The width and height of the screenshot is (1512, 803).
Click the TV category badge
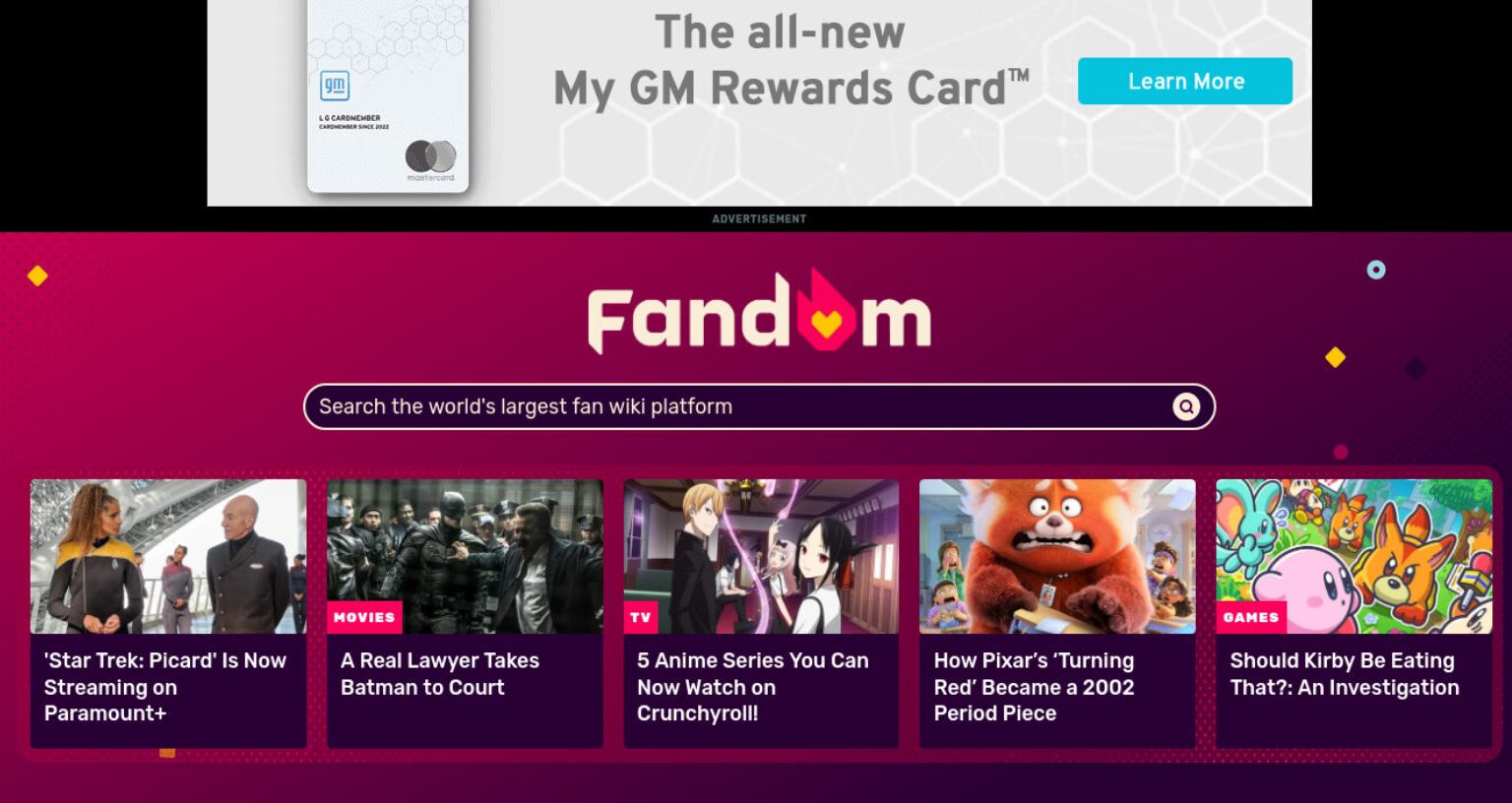pos(641,617)
